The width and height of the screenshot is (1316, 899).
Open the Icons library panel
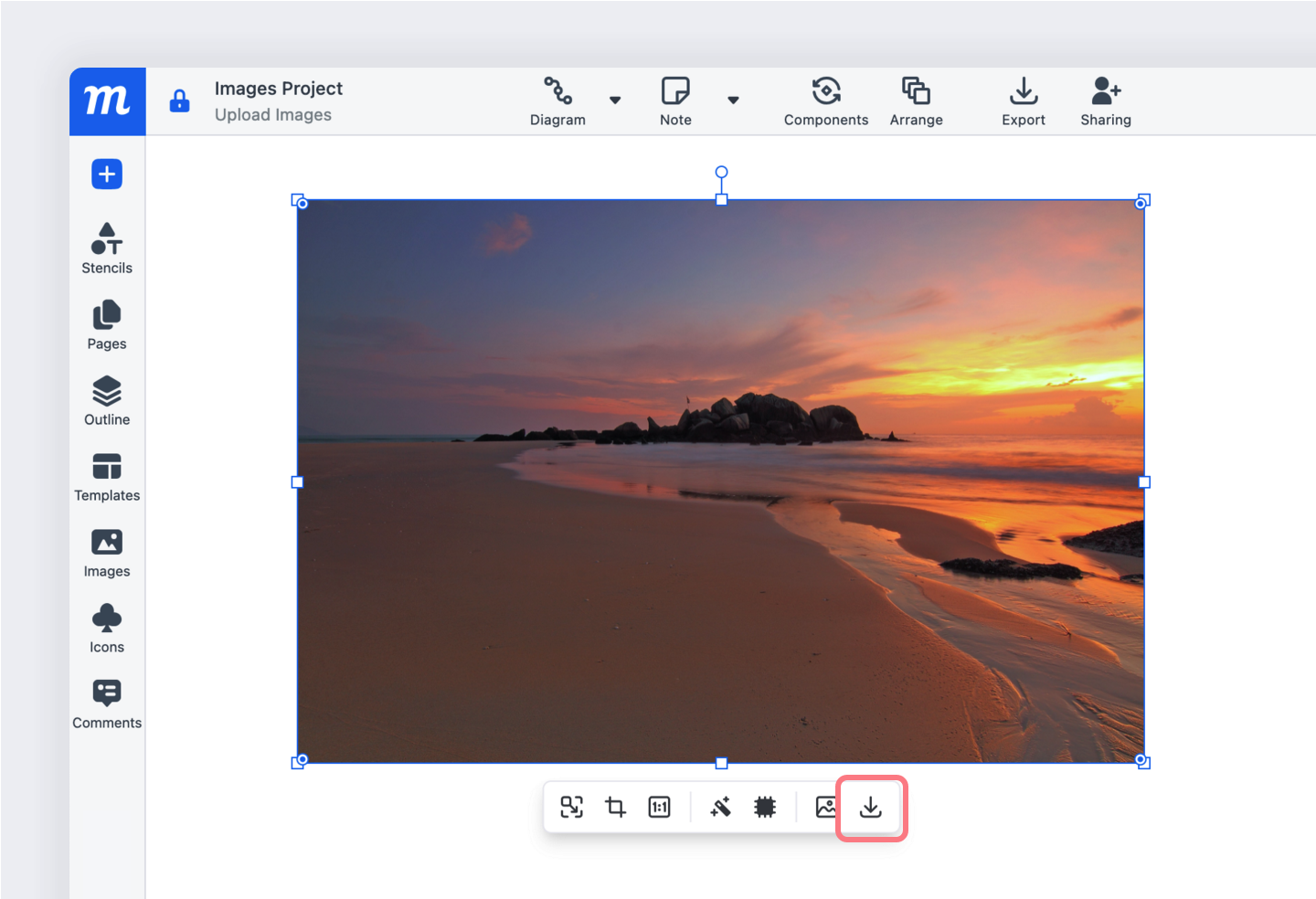point(107,628)
